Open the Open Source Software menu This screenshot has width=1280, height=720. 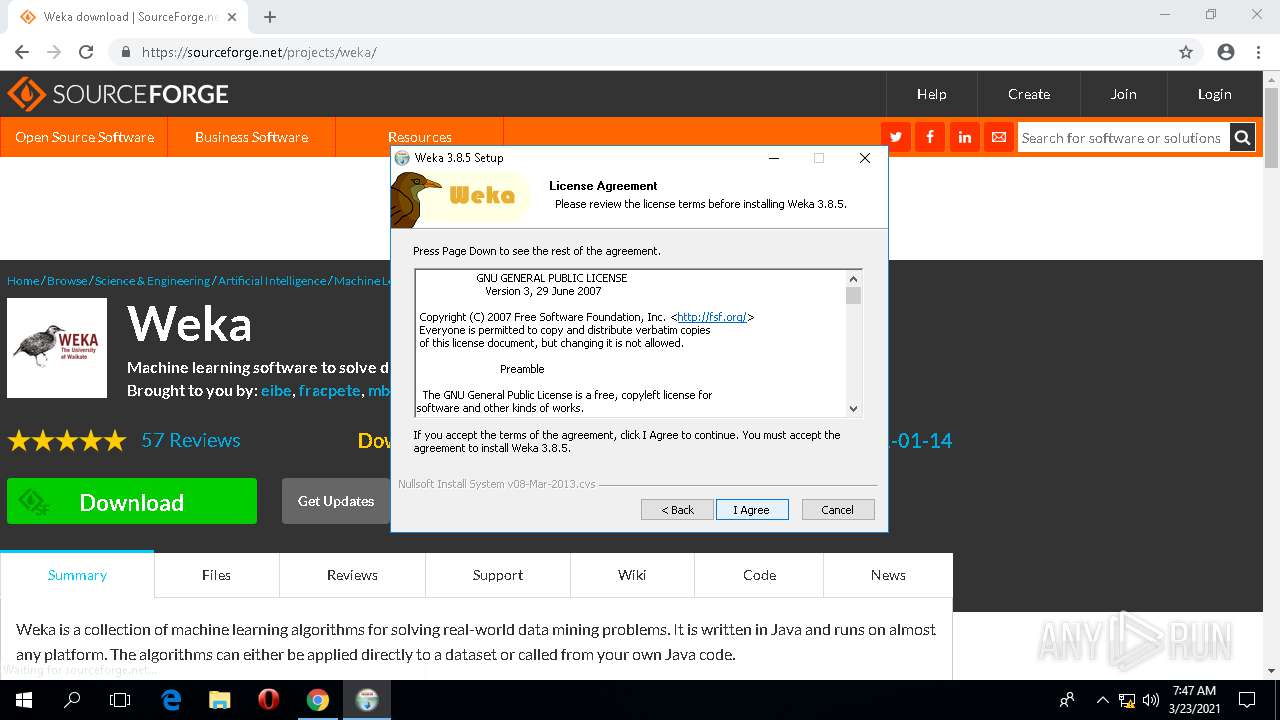[84, 137]
